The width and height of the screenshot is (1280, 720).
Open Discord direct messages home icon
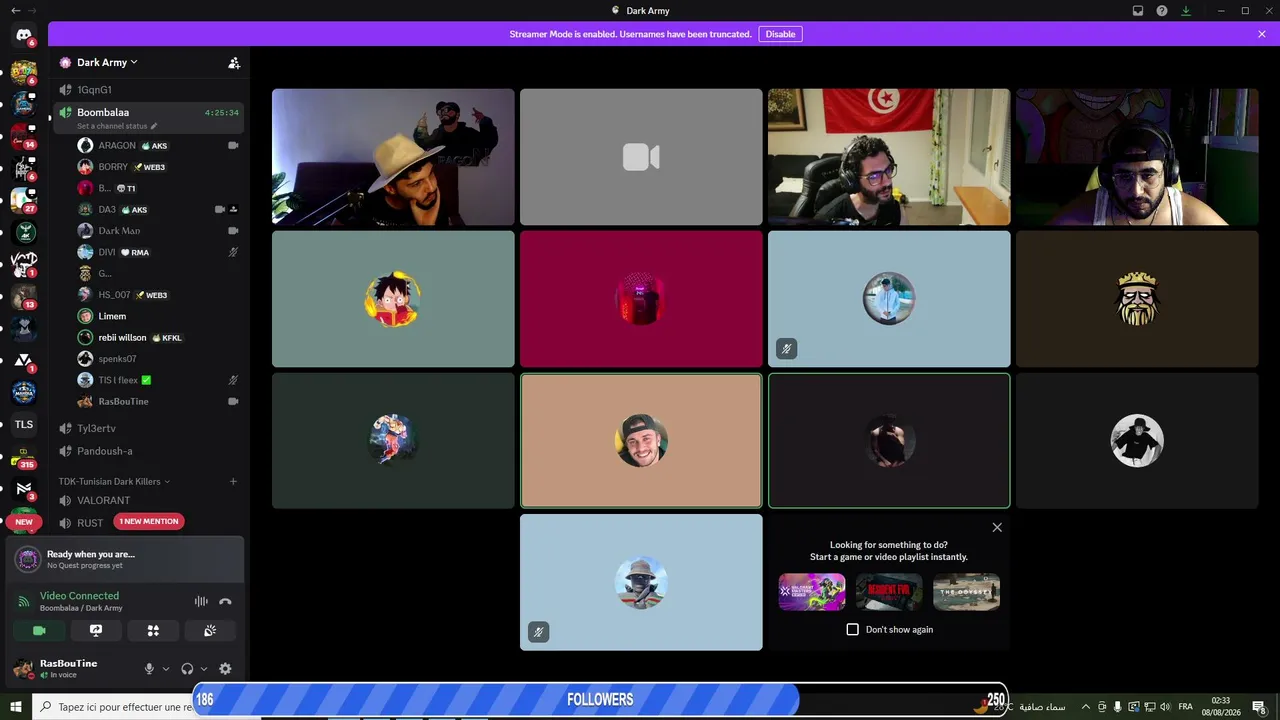pos(24,35)
